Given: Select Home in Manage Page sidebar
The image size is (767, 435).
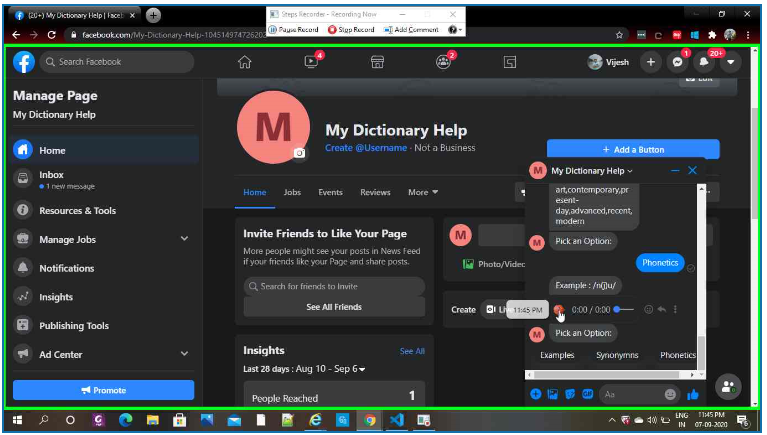Looking at the screenshot, I should tap(104, 150).
